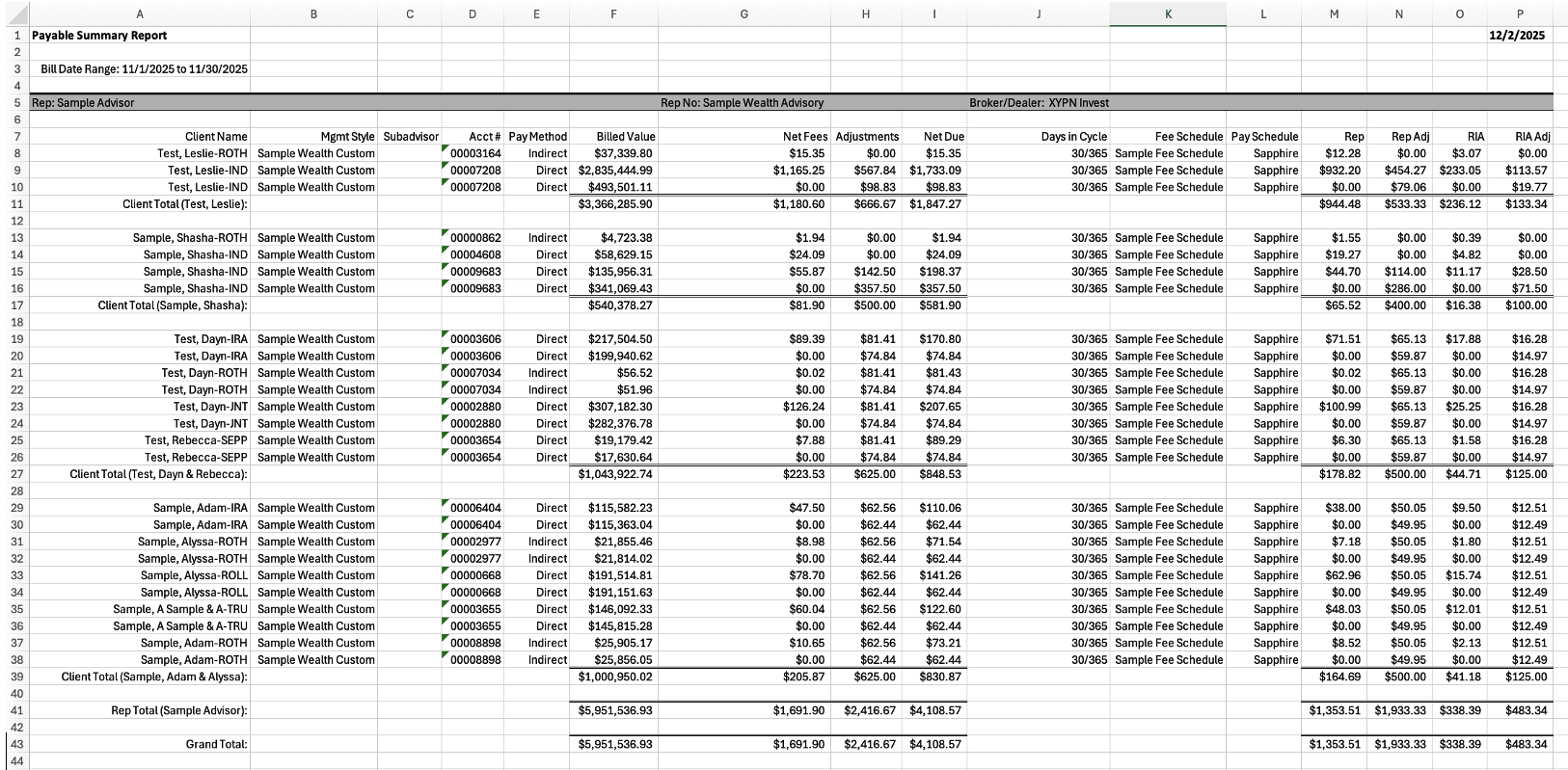Click the Payable Summary Report title cell

point(99,36)
